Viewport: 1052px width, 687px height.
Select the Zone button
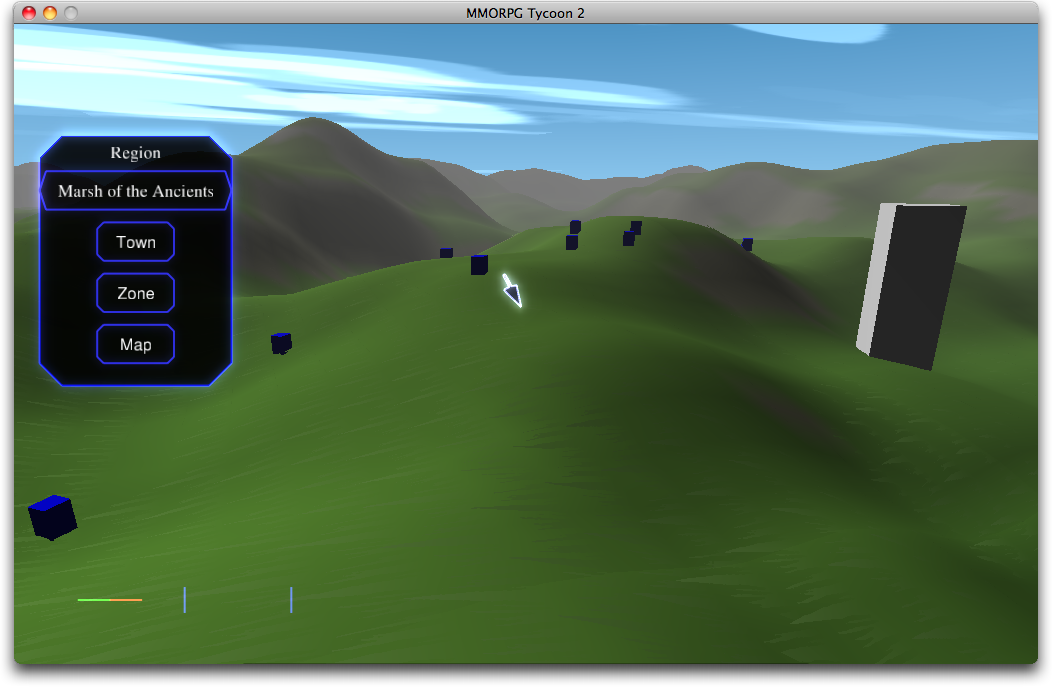pos(136,293)
